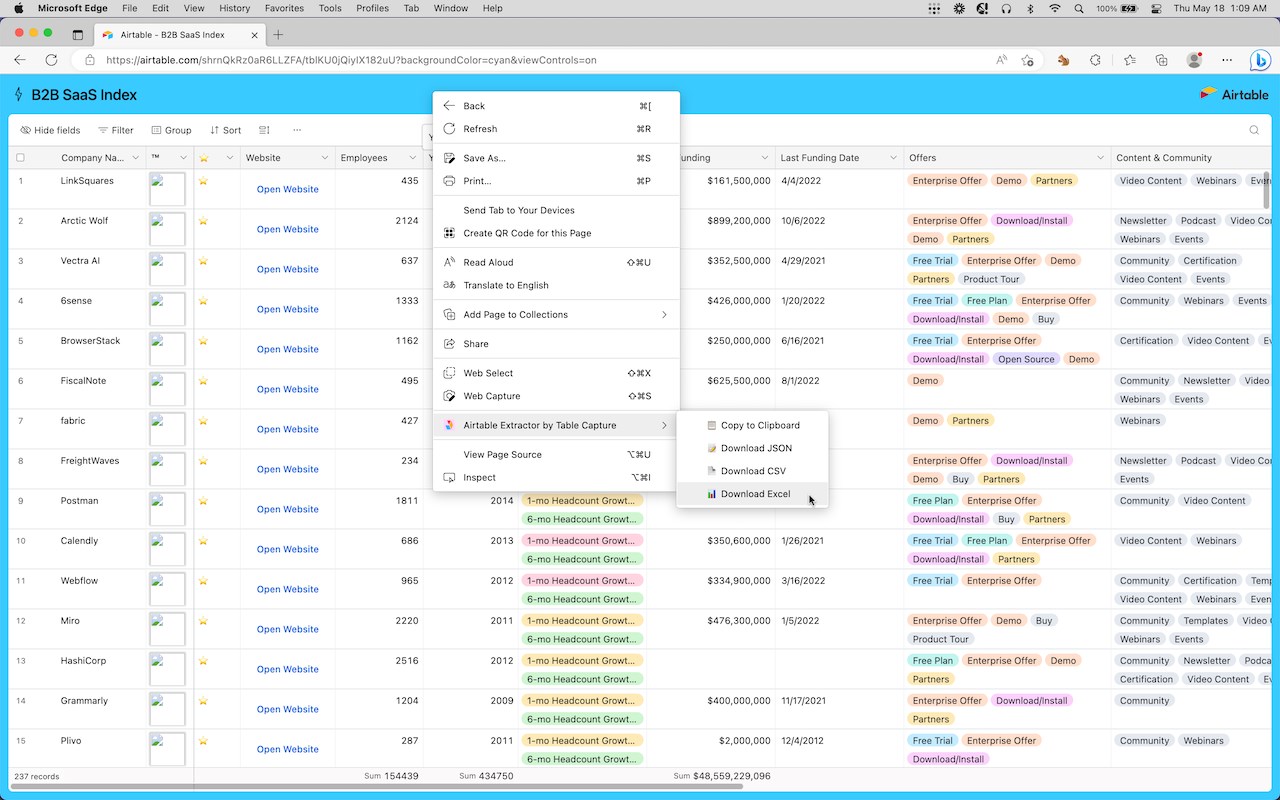1280x800 pixels.
Task: Open the Last Funding Date column dropdown
Action: pos(893,158)
